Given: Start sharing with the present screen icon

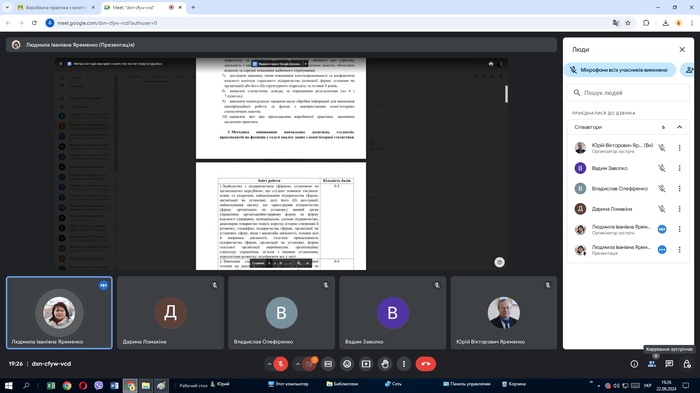Looking at the screenshot, I should [366, 364].
